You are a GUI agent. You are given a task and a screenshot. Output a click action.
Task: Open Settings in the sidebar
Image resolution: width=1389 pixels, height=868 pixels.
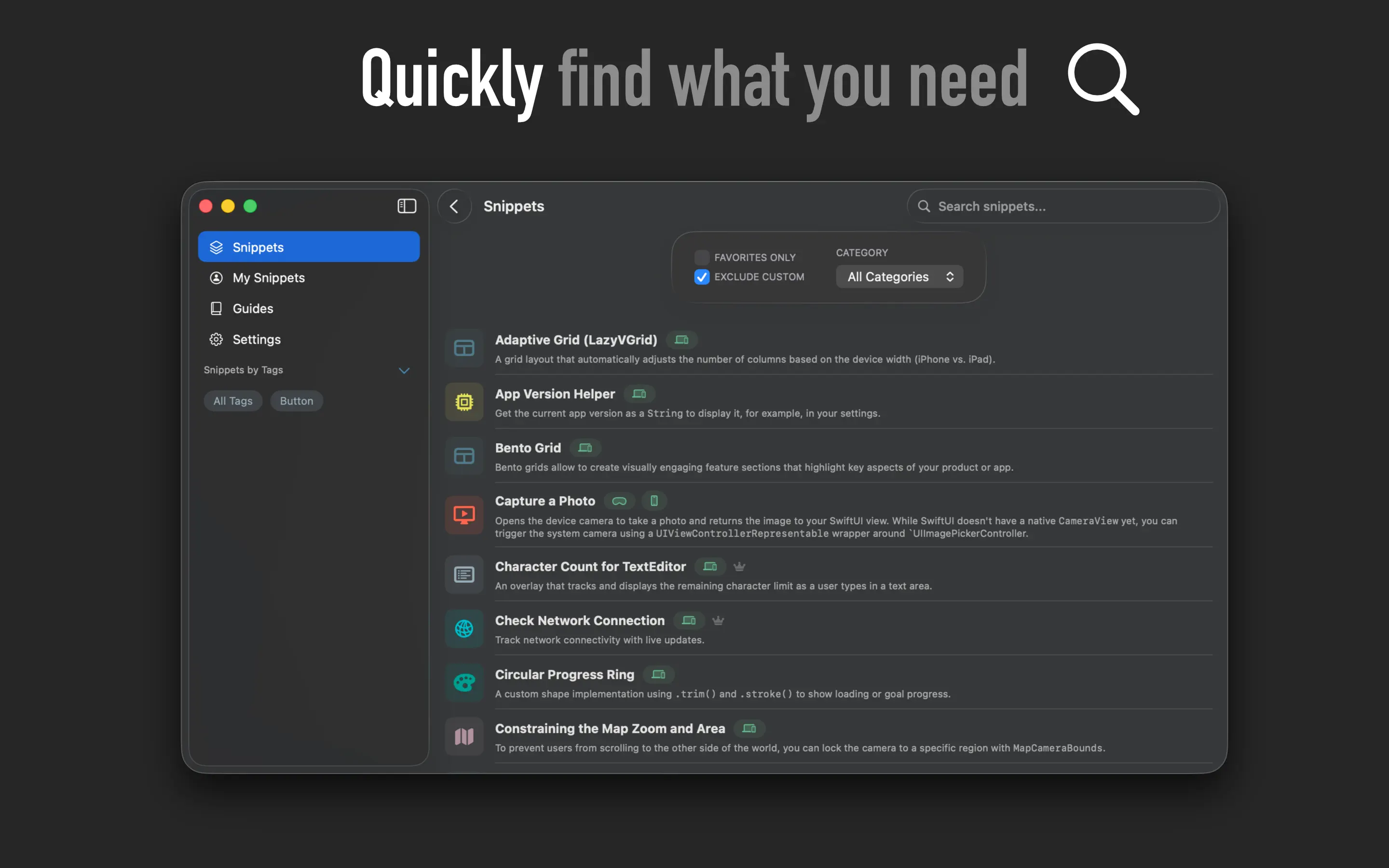click(256, 339)
